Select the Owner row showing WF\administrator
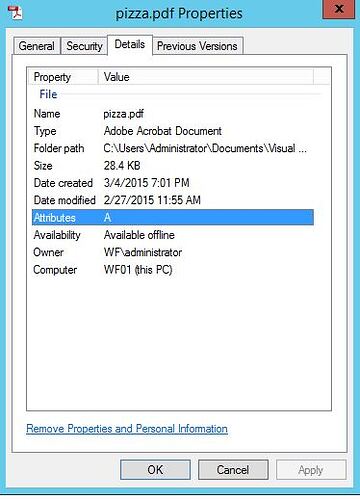The width and height of the screenshot is (360, 500). click(173, 252)
